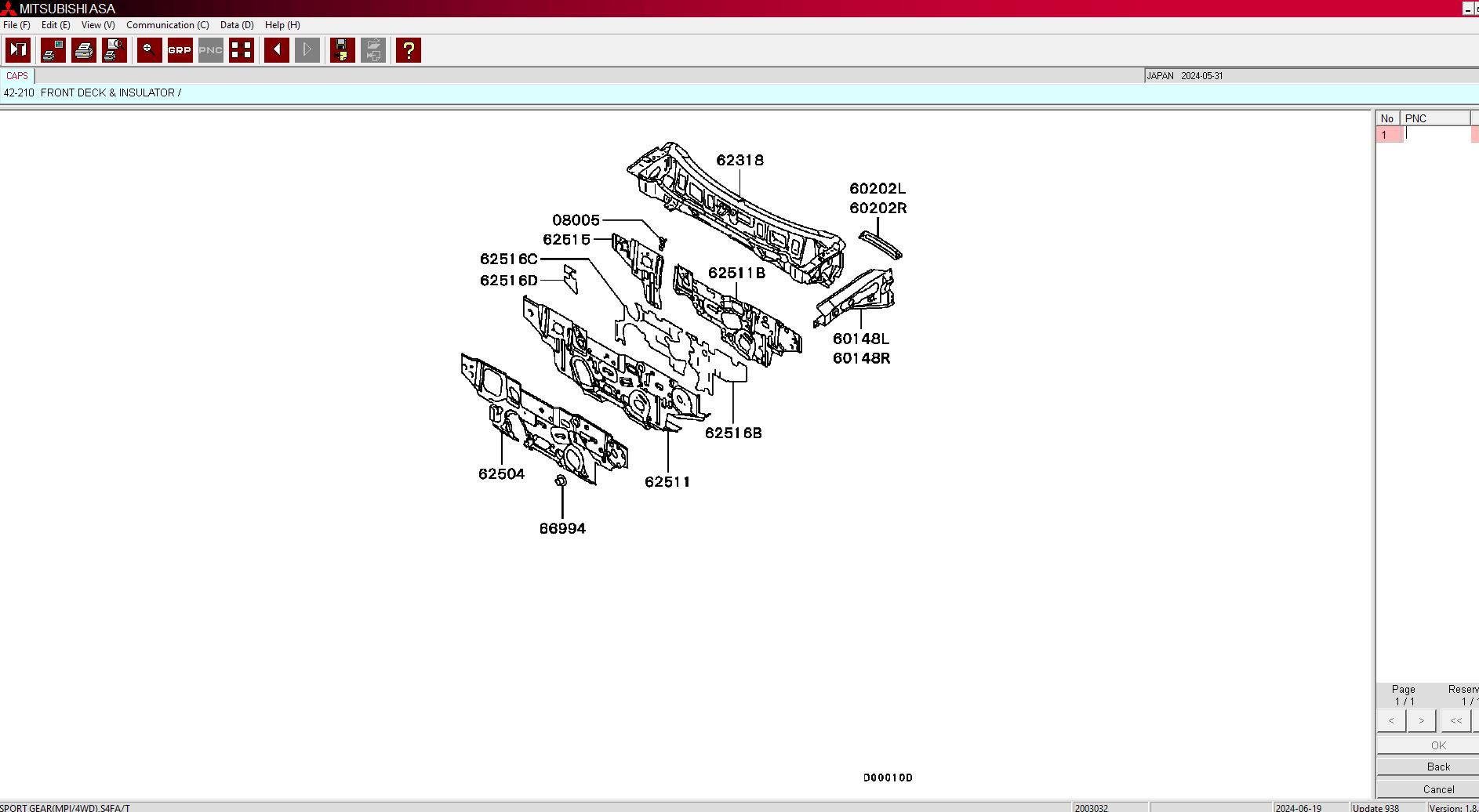Viewport: 1479px width, 812px height.
Task: Go to previous illustration with left arrow
Action: [x=276, y=50]
